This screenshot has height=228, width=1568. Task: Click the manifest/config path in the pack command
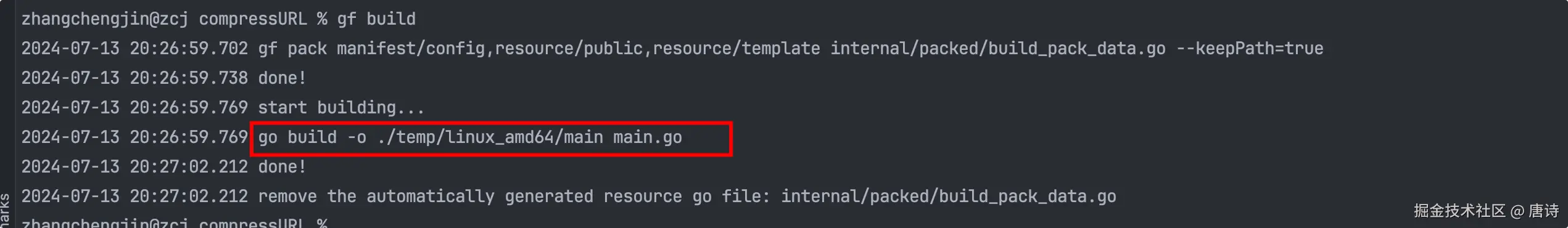coord(411,49)
